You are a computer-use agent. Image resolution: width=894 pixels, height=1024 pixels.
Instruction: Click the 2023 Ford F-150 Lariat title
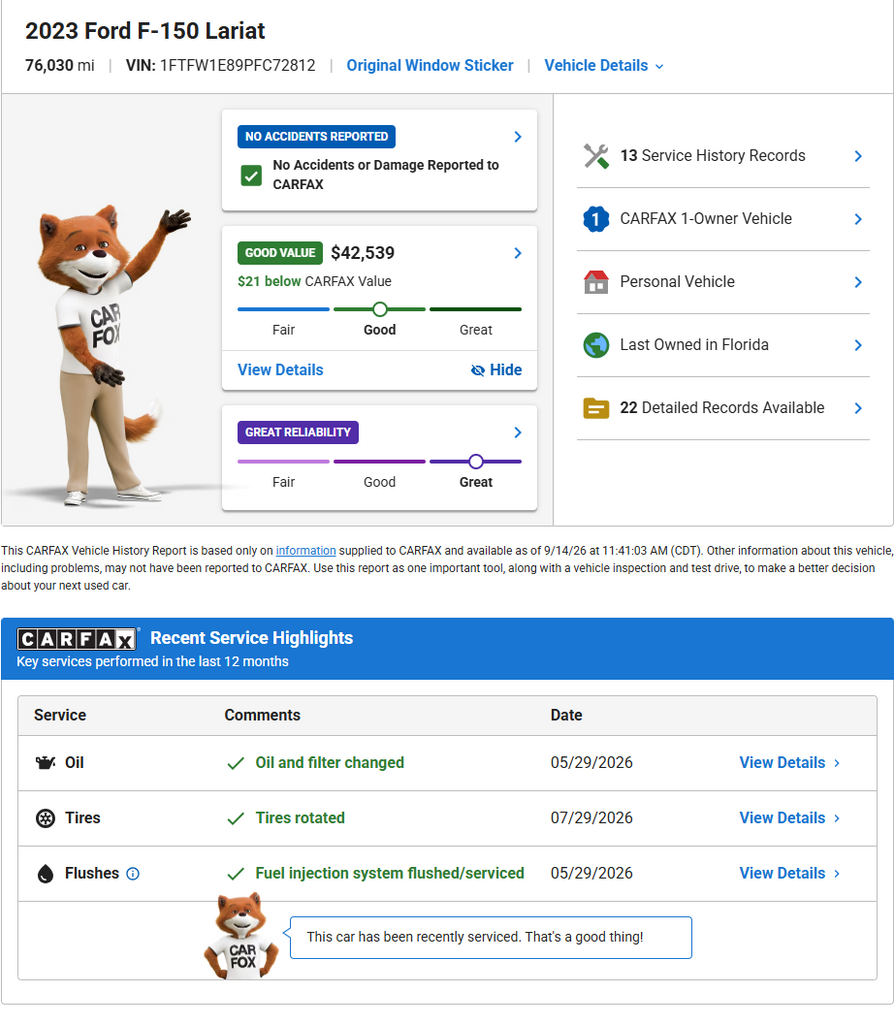(x=145, y=31)
